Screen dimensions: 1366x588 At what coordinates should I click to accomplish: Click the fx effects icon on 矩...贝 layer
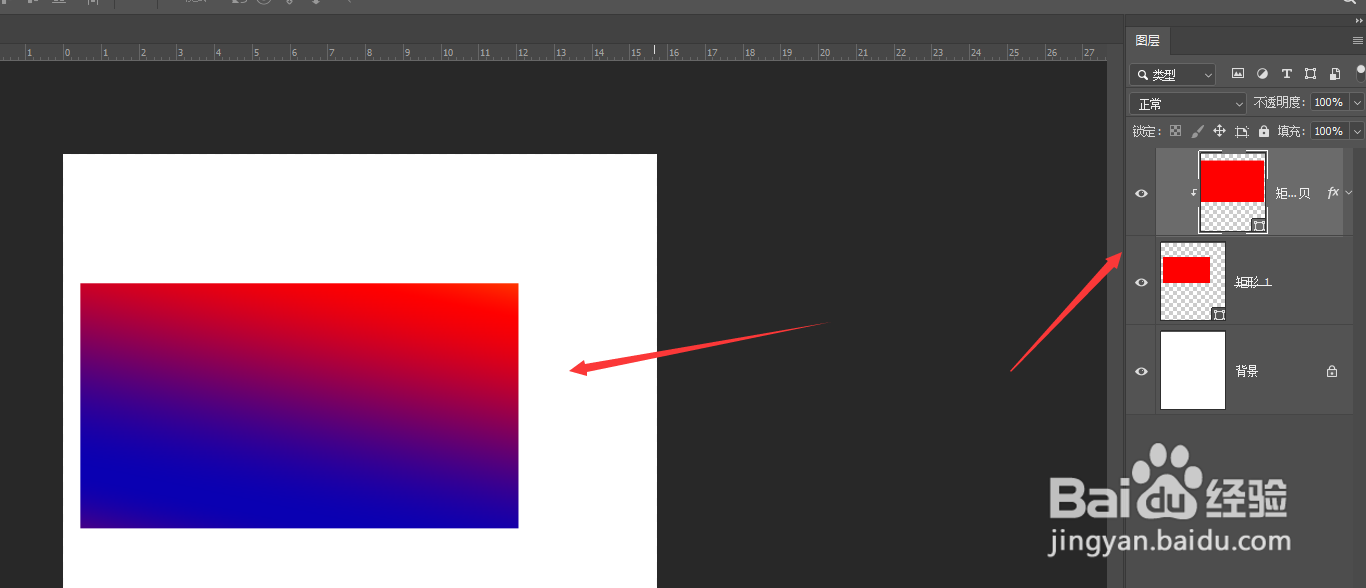(x=1333, y=193)
